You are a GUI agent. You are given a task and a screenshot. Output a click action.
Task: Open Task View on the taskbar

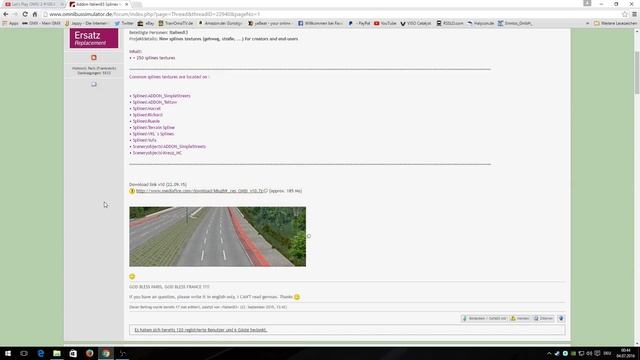pyautogui.click(x=24, y=353)
